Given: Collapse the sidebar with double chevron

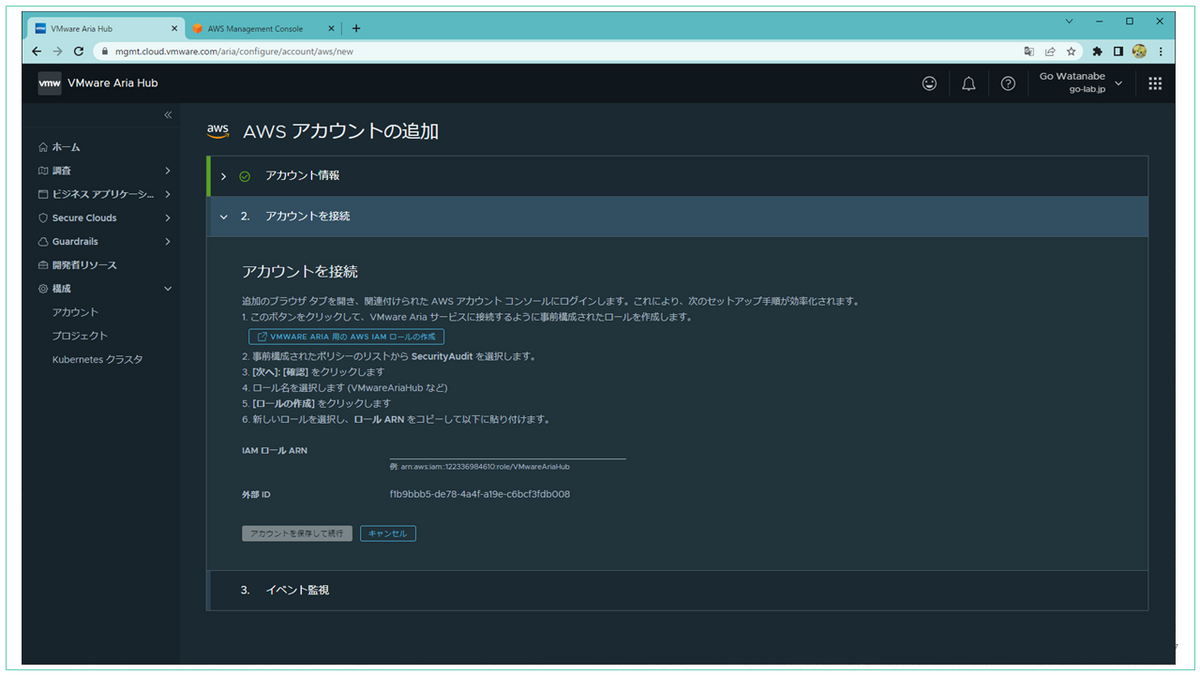Looking at the screenshot, I should click(x=168, y=116).
